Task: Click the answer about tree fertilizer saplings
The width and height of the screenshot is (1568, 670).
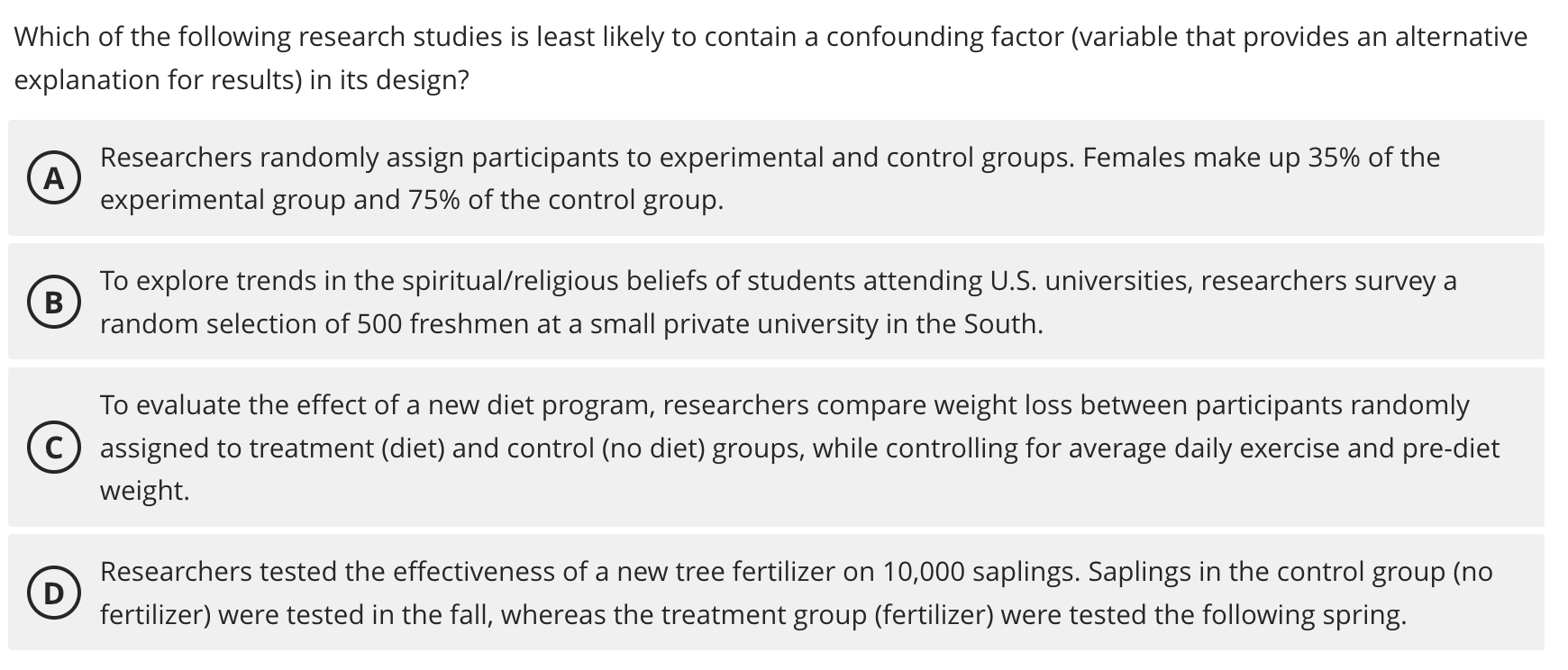Action: point(776,593)
